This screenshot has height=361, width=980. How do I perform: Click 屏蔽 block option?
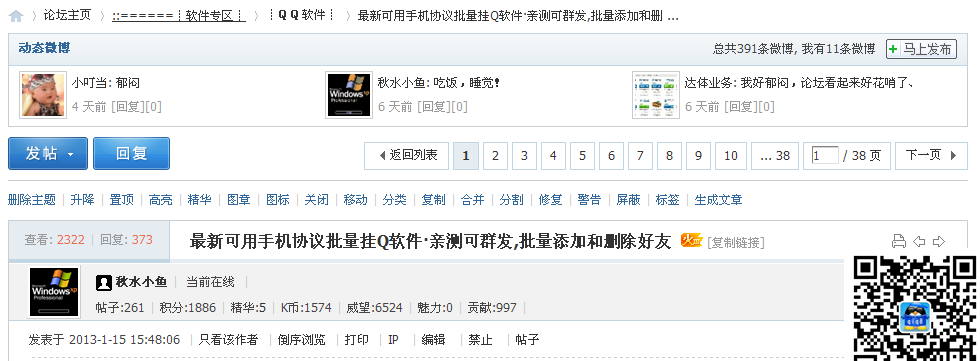click(629, 200)
